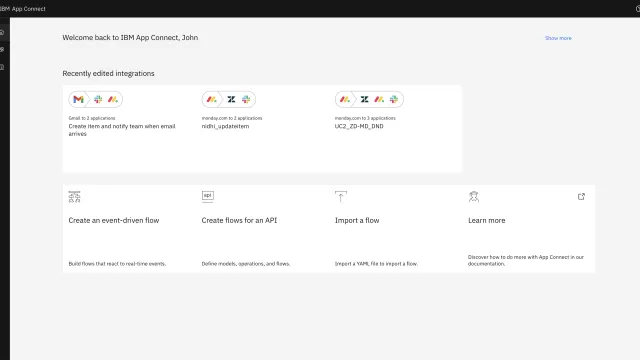Image resolution: width=640 pixels, height=360 pixels.
Task: Open the Learn more tile
Action: [529, 229]
